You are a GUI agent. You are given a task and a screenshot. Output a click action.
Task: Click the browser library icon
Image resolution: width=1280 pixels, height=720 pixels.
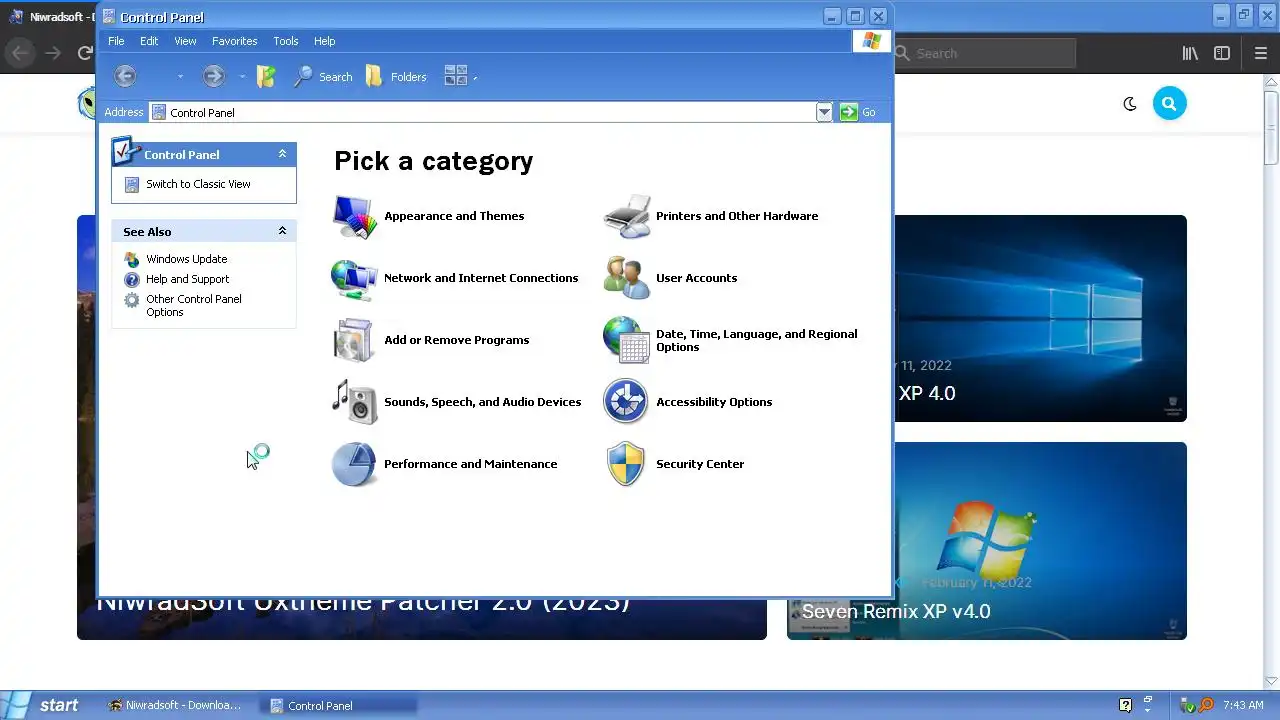click(1190, 54)
